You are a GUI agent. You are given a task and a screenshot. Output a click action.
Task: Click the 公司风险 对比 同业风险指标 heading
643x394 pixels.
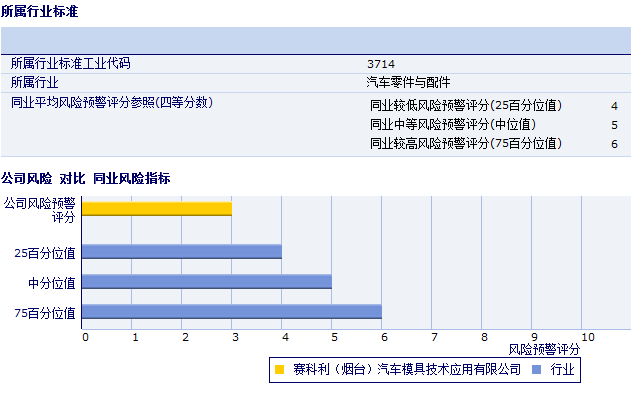point(86,178)
